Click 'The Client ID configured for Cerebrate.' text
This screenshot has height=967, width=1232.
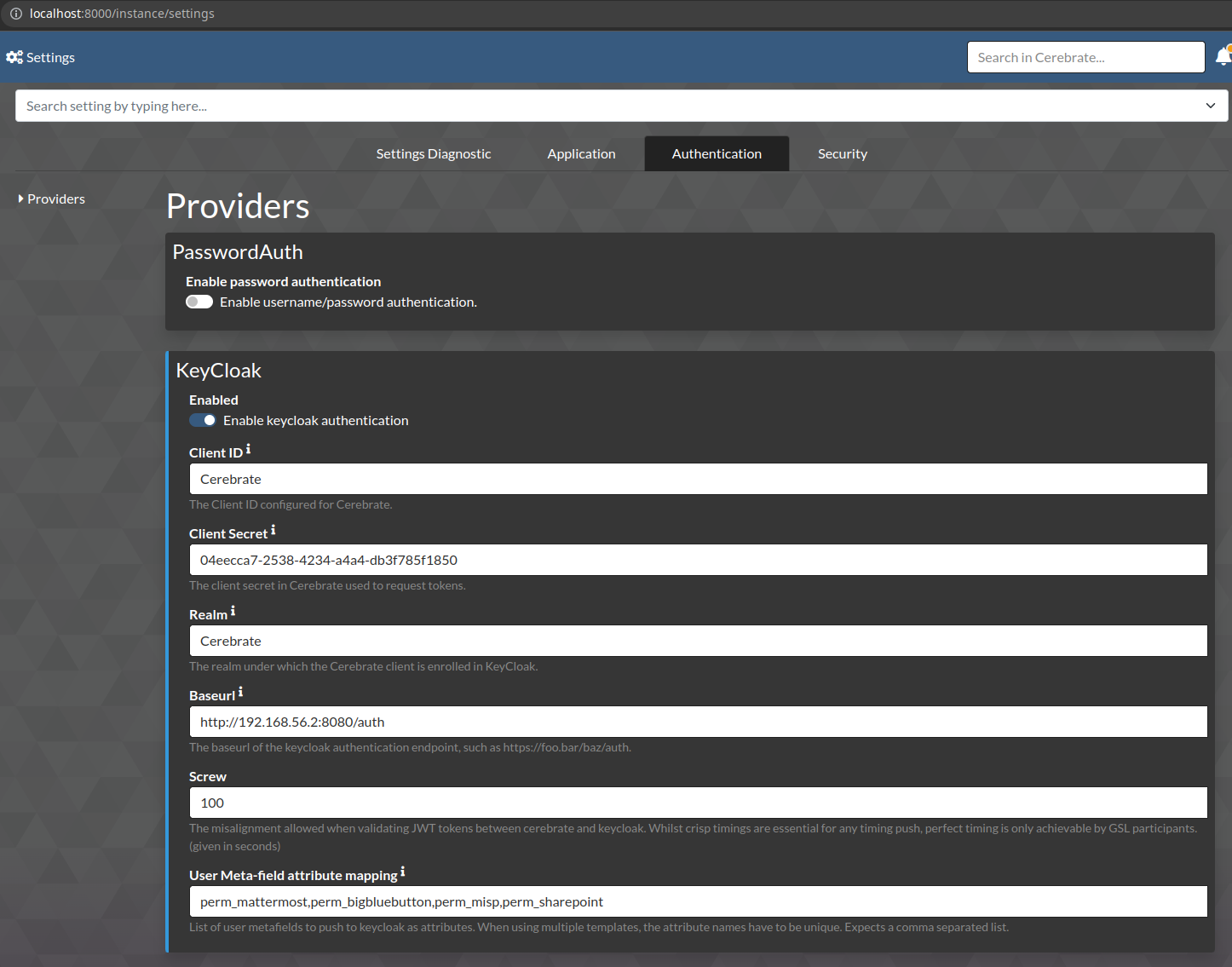point(291,504)
